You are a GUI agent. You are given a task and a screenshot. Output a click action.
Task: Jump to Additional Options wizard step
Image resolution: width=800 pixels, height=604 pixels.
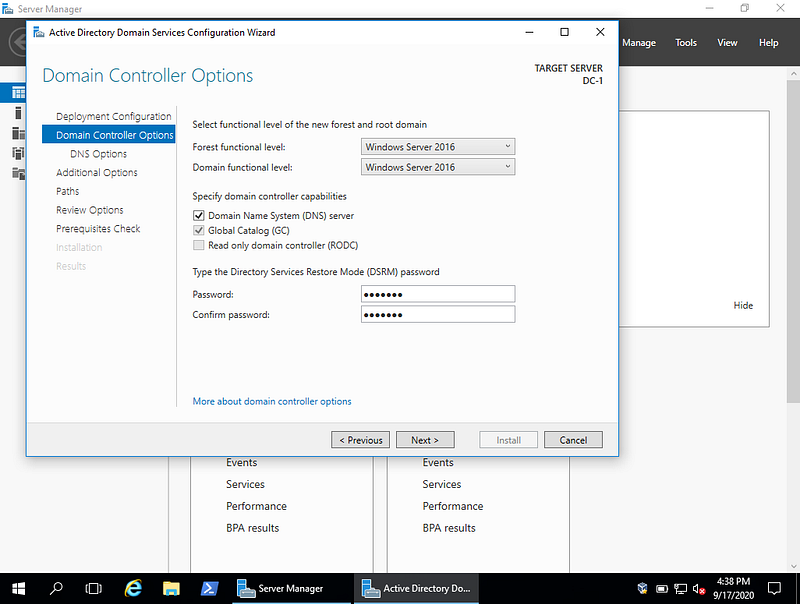click(x=97, y=172)
